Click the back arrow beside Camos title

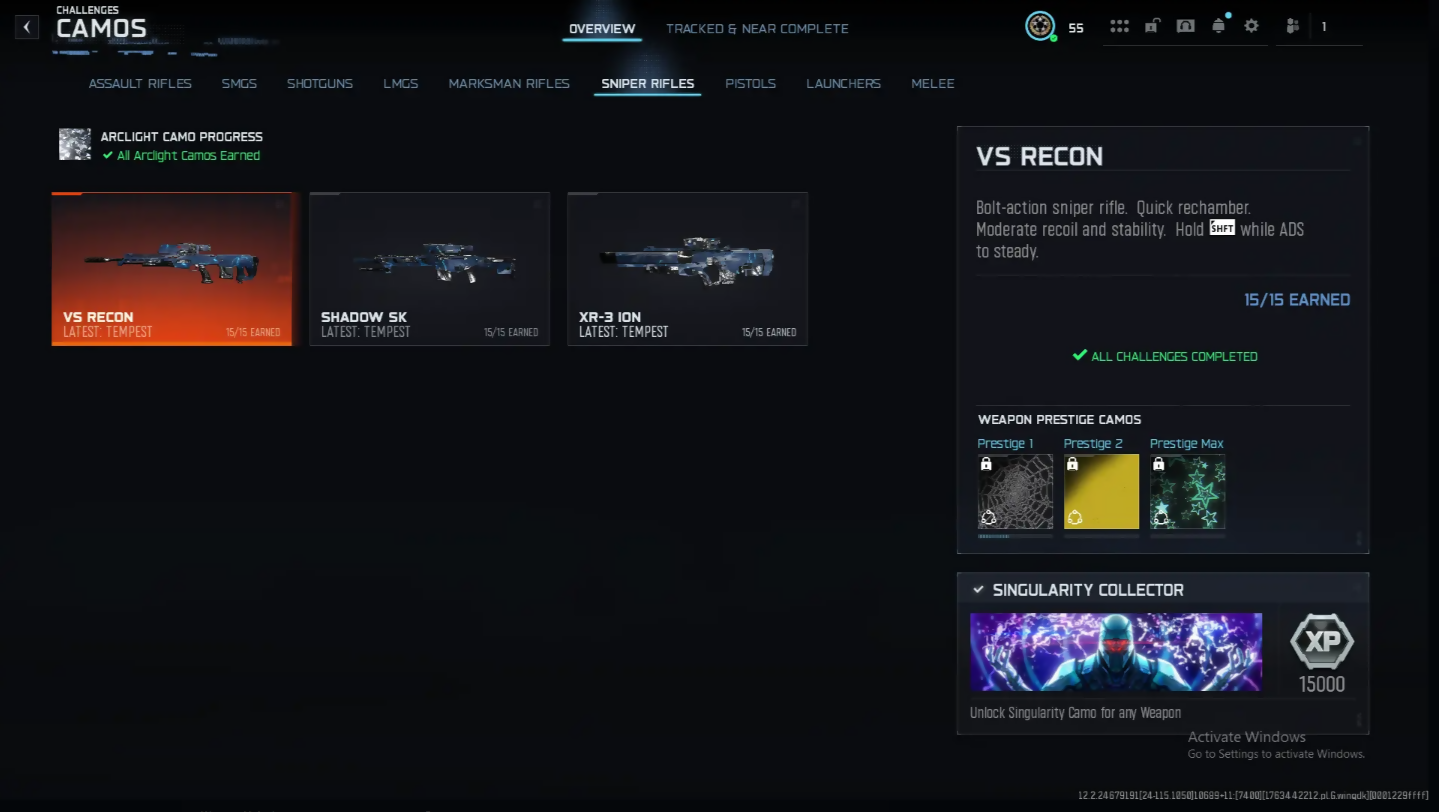pos(27,27)
